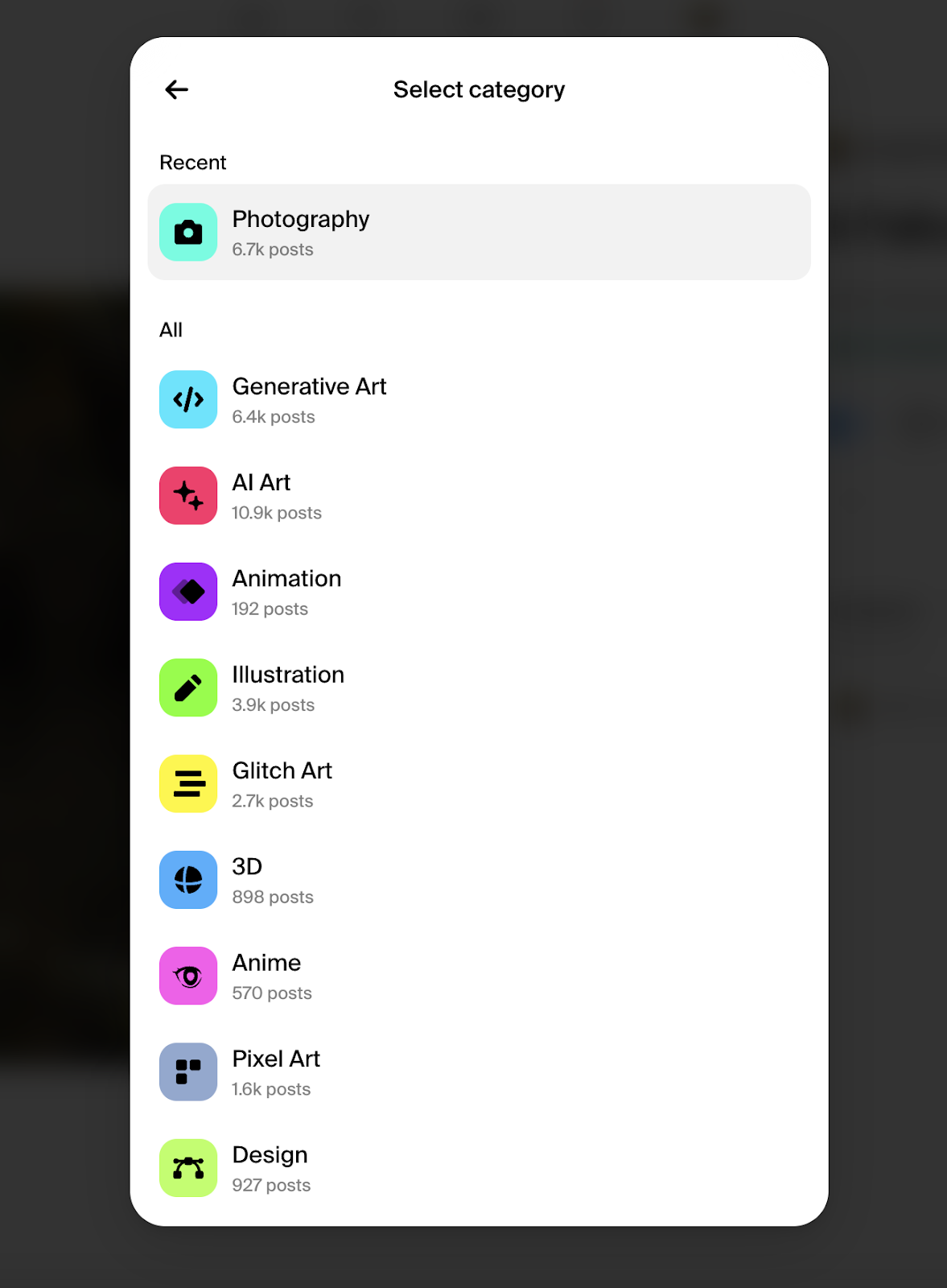Click the Pixel Art squares icon
947x1288 pixels.
[x=188, y=1072]
